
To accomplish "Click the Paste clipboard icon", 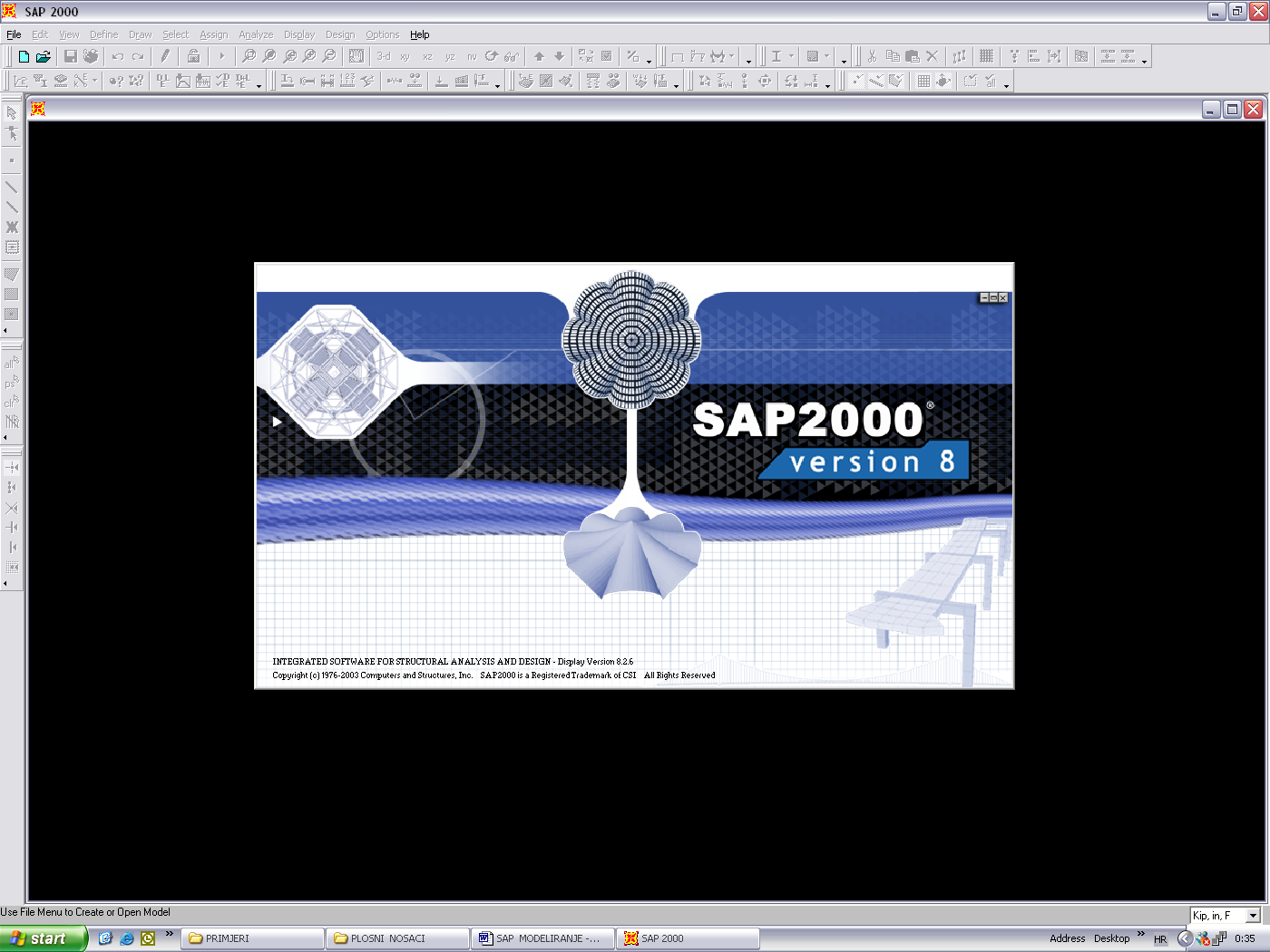I will tap(913, 56).
